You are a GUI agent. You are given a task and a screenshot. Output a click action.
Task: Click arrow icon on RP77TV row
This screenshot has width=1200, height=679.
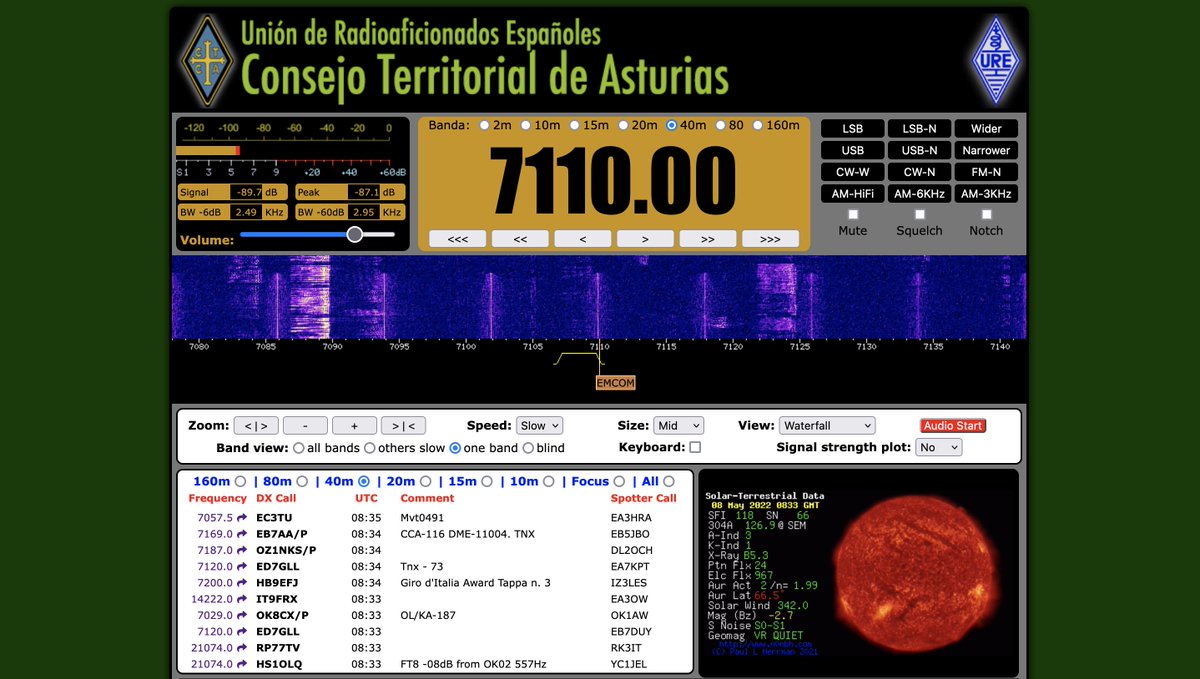pyautogui.click(x=241, y=648)
